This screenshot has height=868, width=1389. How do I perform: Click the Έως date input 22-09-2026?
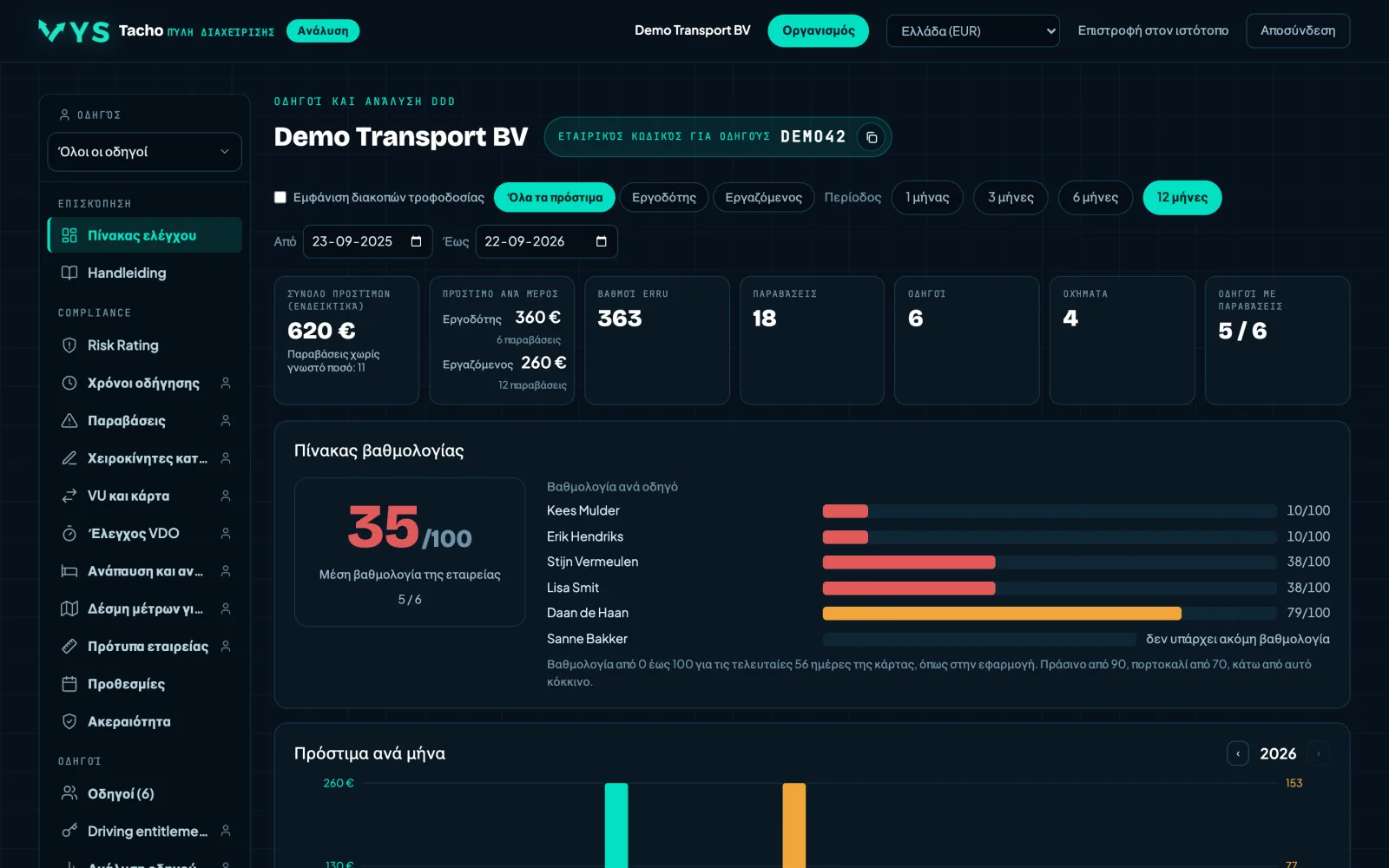[547, 241]
